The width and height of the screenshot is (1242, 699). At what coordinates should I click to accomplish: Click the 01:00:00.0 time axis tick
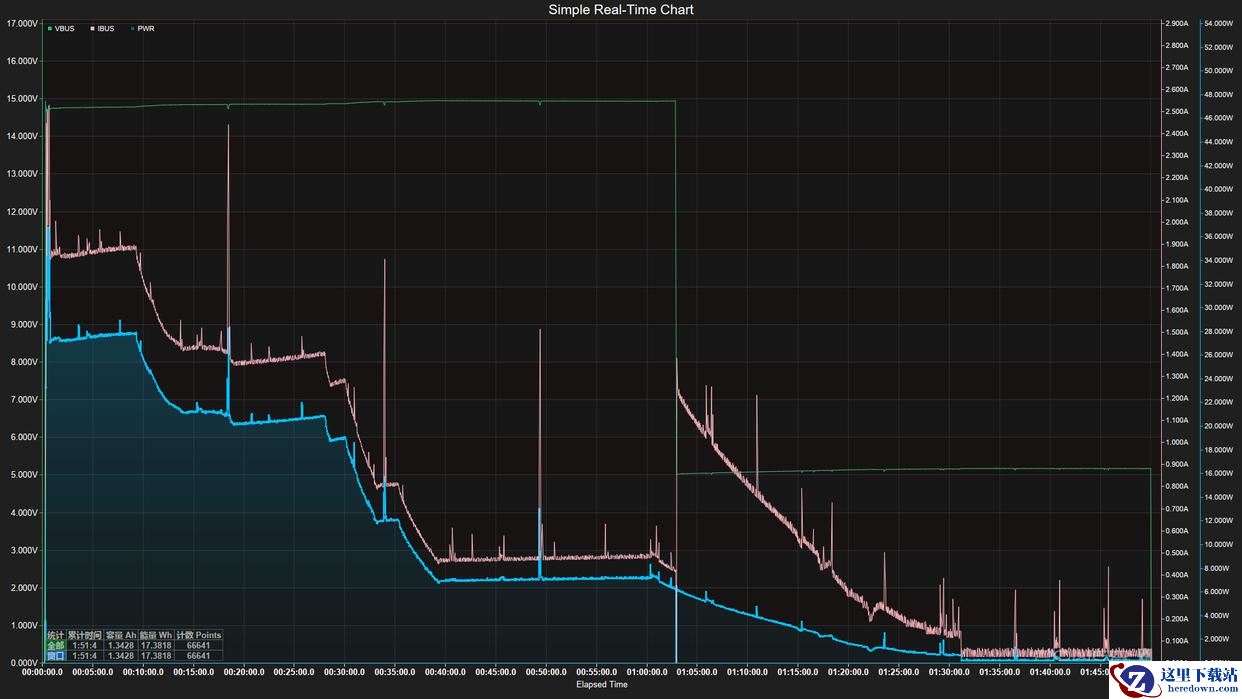(x=648, y=673)
